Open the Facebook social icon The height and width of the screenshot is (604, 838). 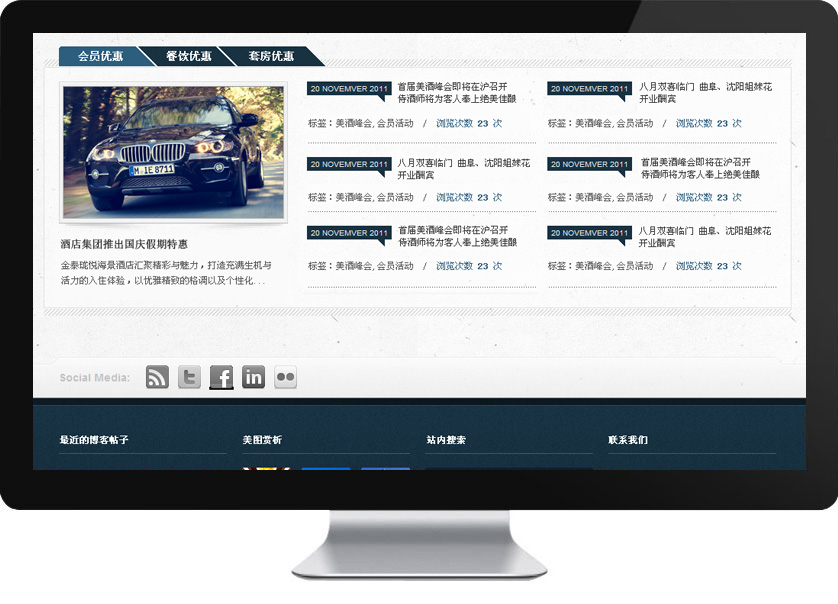pos(221,377)
